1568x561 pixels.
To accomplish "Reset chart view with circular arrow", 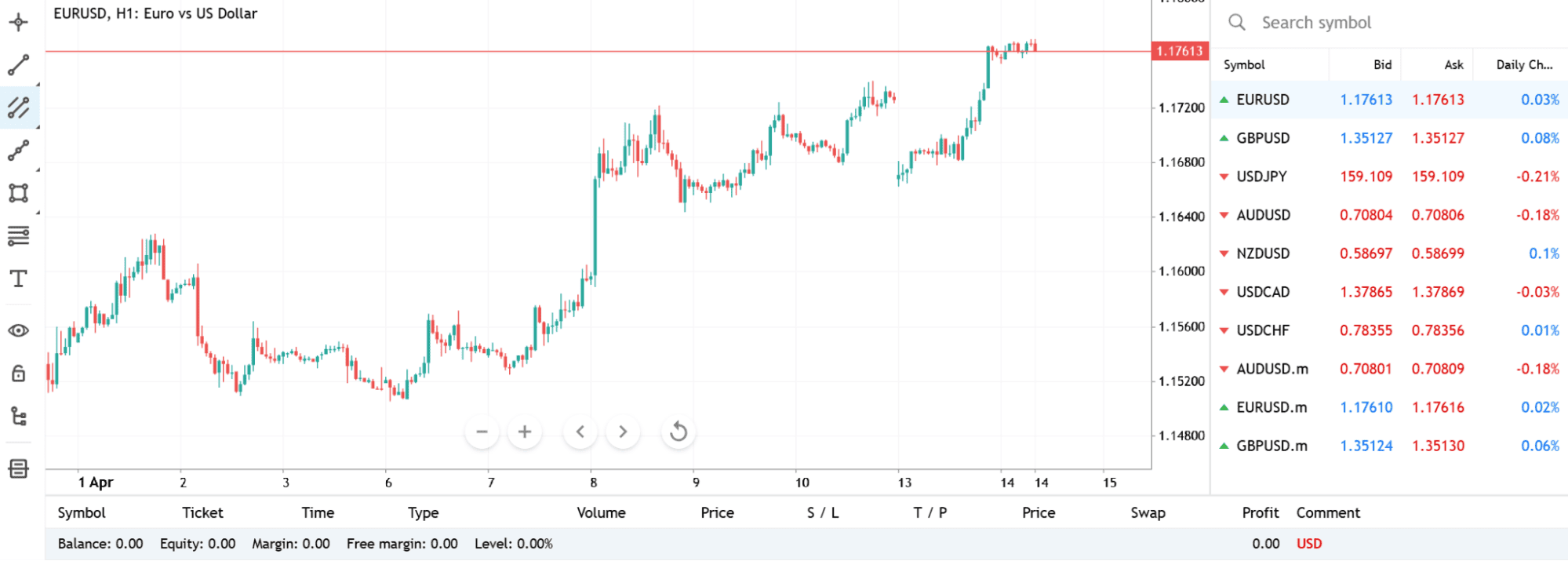I will pyautogui.click(x=678, y=432).
